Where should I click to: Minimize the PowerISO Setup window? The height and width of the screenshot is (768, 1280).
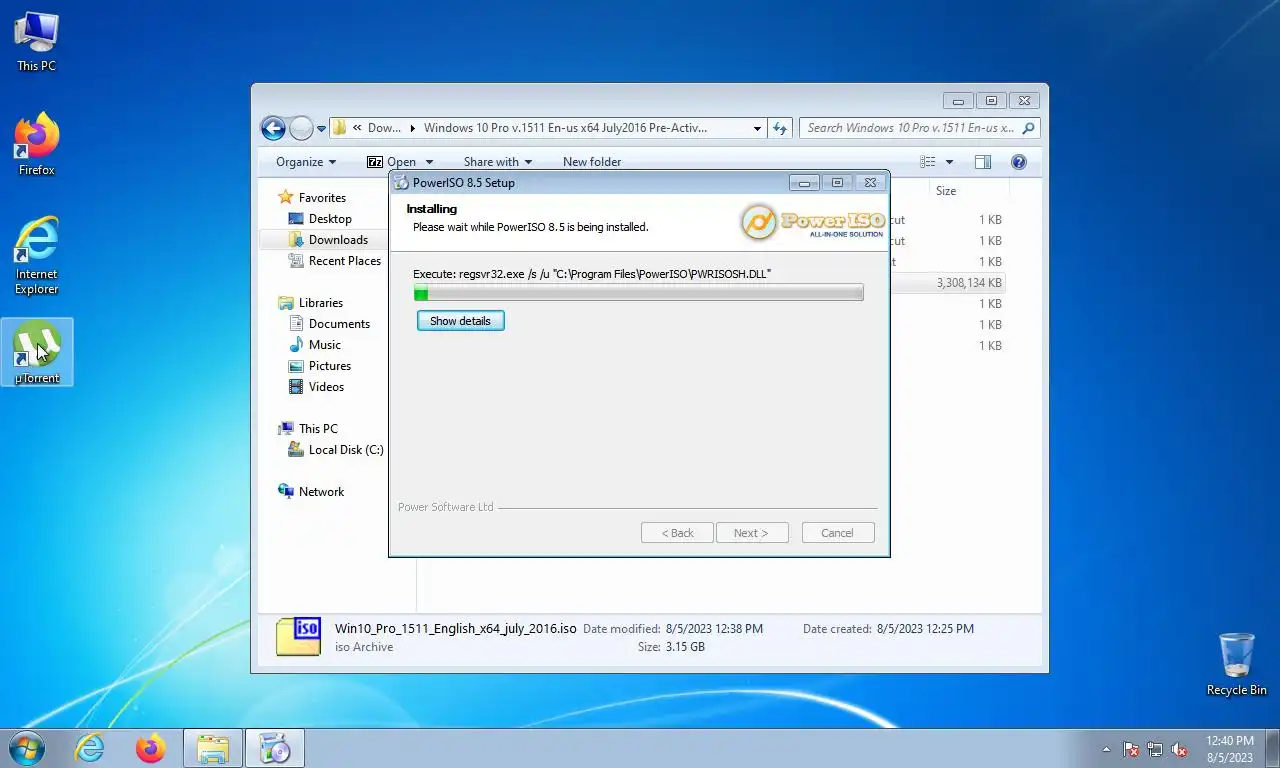click(x=804, y=183)
